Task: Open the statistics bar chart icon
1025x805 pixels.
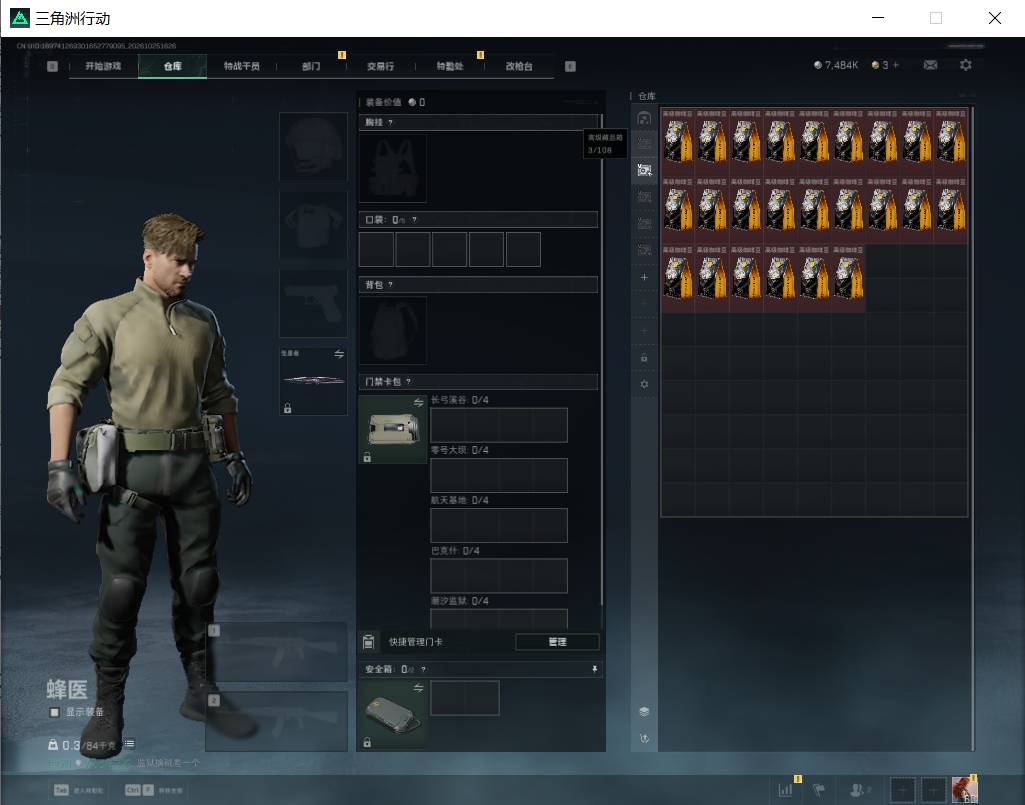Action: [786, 790]
